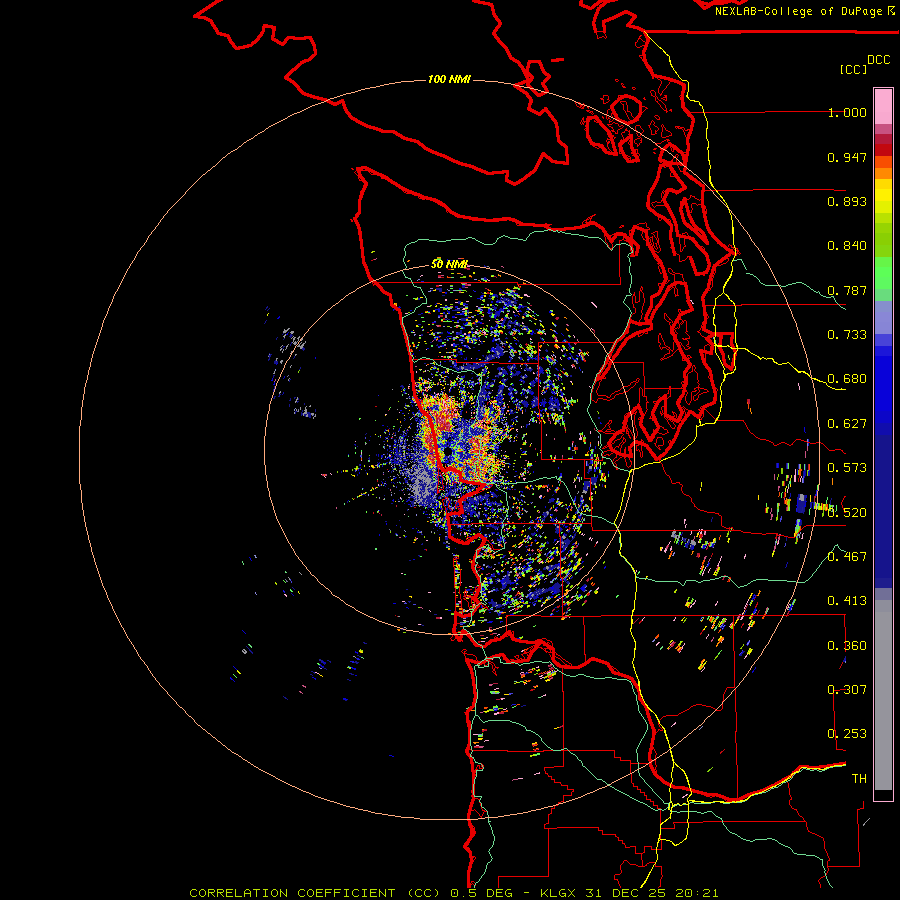900x900 pixels.
Task: Pick the pink segment at top of color bar
Action: click(x=883, y=106)
